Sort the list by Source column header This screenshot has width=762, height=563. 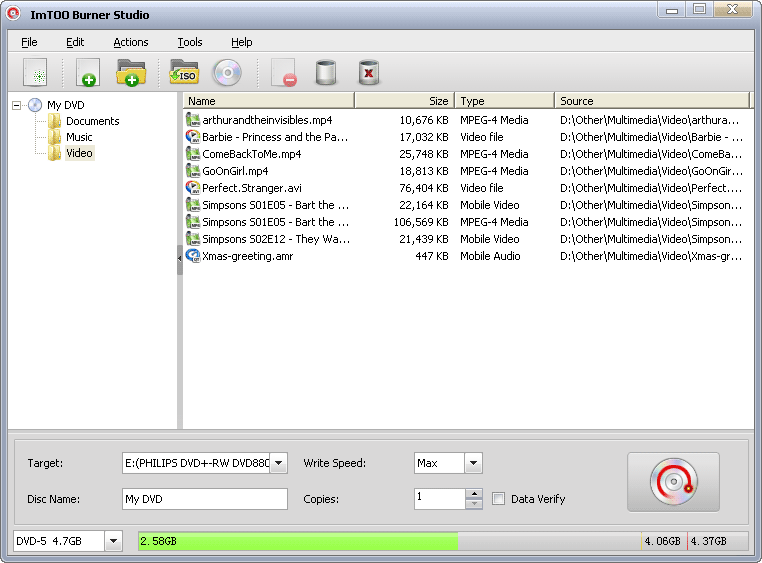(x=652, y=101)
